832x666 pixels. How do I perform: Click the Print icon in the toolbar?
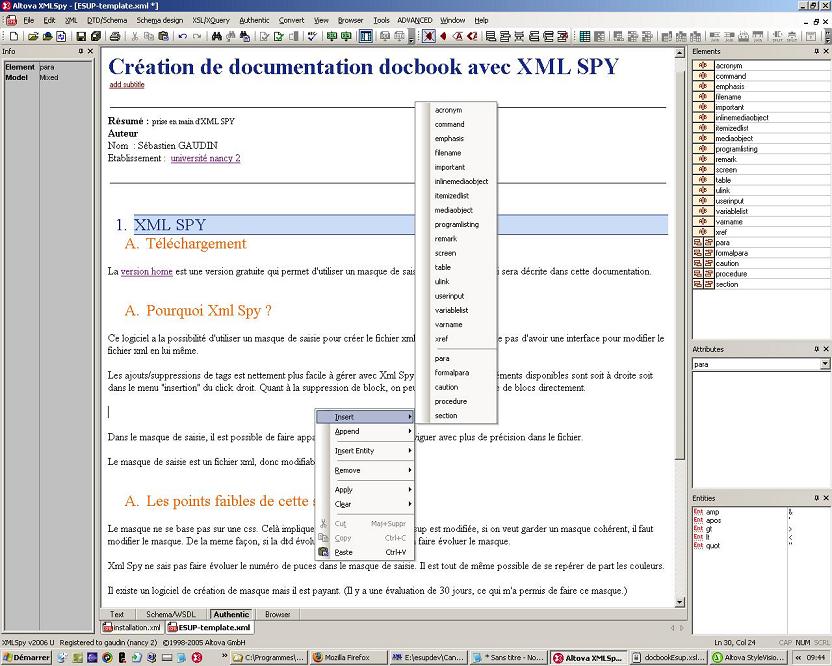tap(115, 37)
